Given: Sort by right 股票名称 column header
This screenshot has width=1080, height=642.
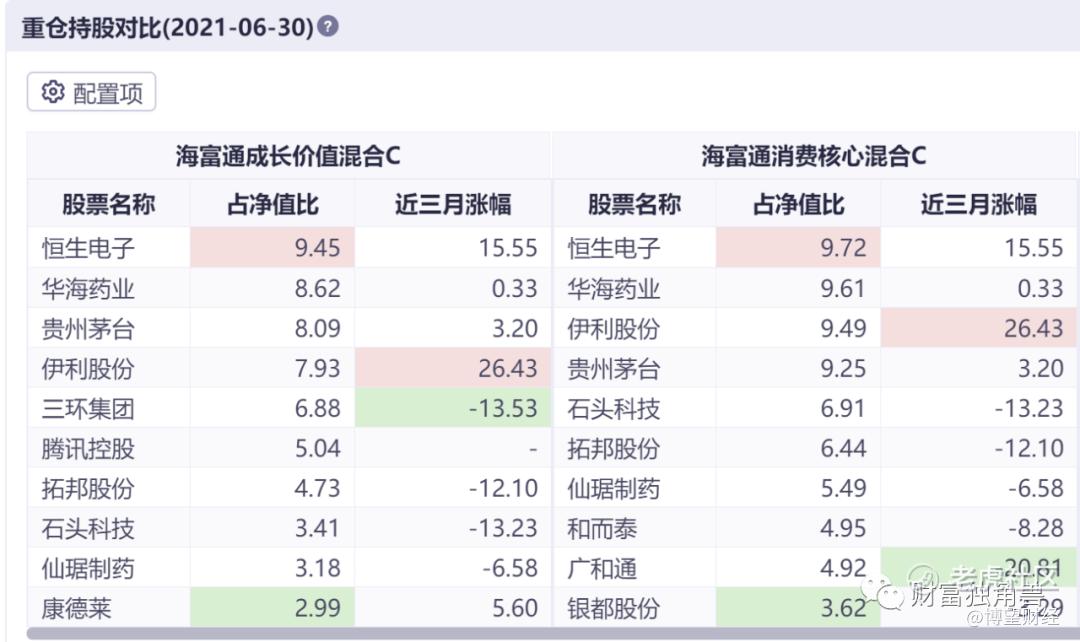Looking at the screenshot, I should pyautogui.click(x=634, y=205).
